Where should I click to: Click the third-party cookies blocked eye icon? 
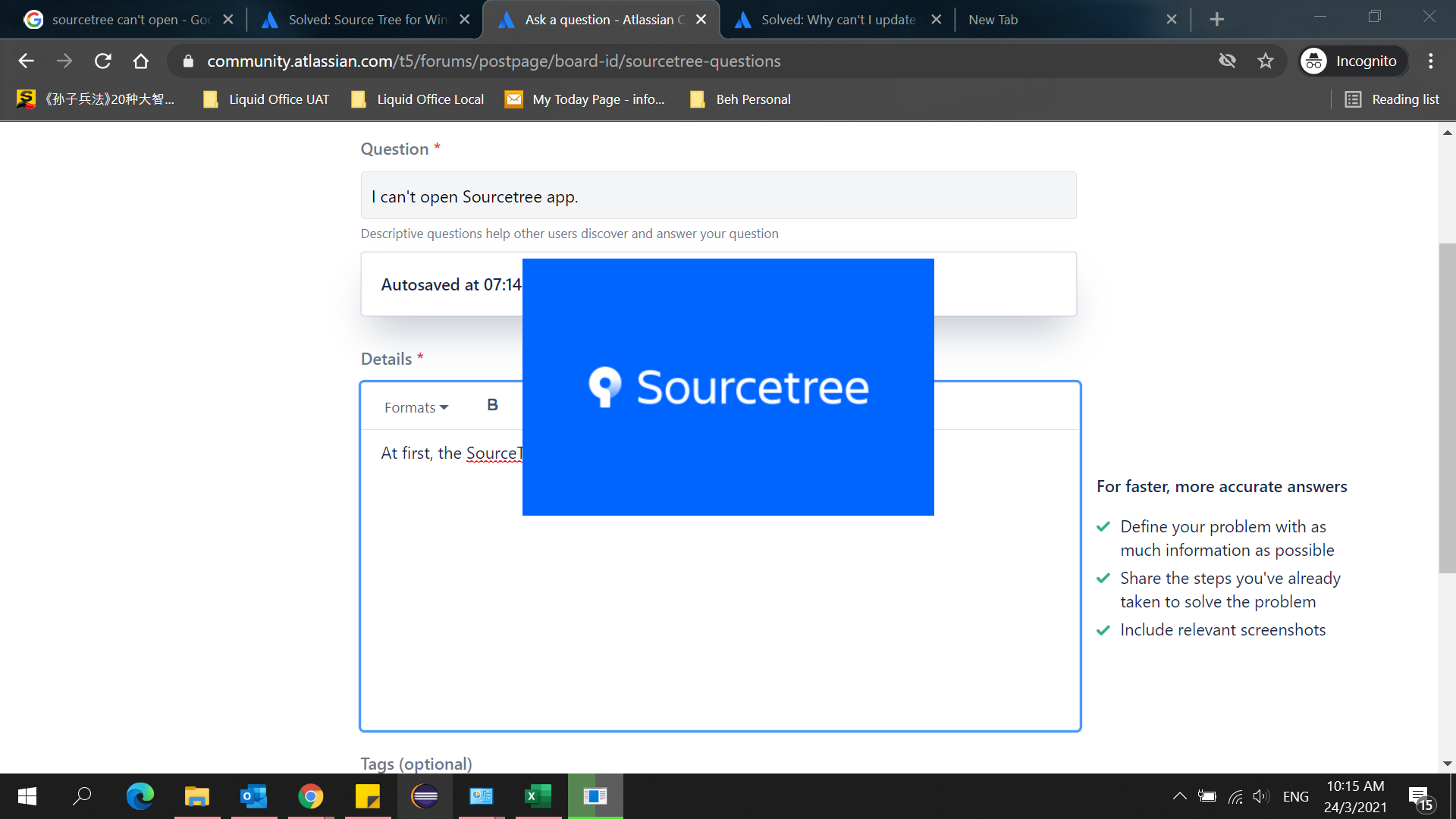click(x=1227, y=61)
